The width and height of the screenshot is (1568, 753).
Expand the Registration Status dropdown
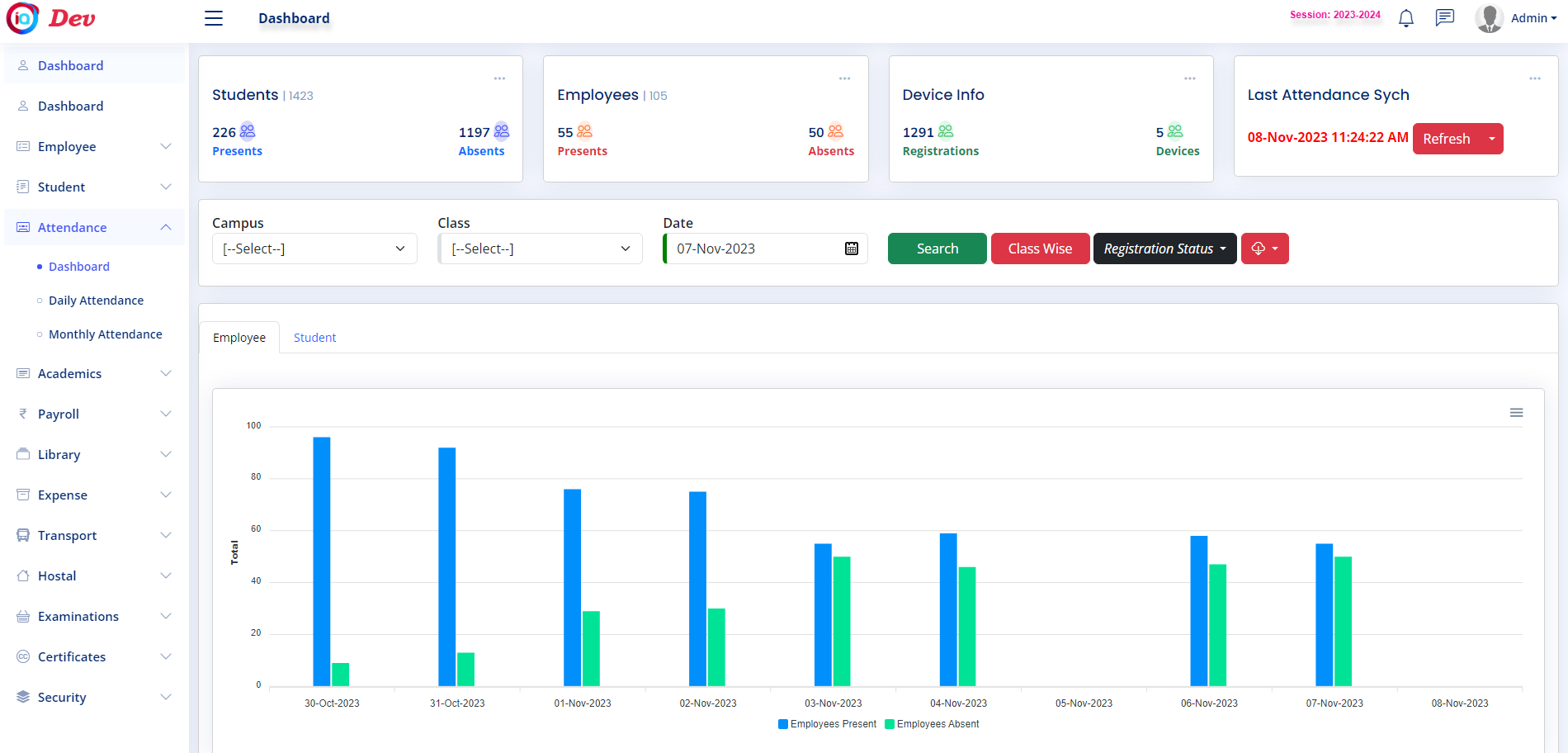pos(1164,249)
